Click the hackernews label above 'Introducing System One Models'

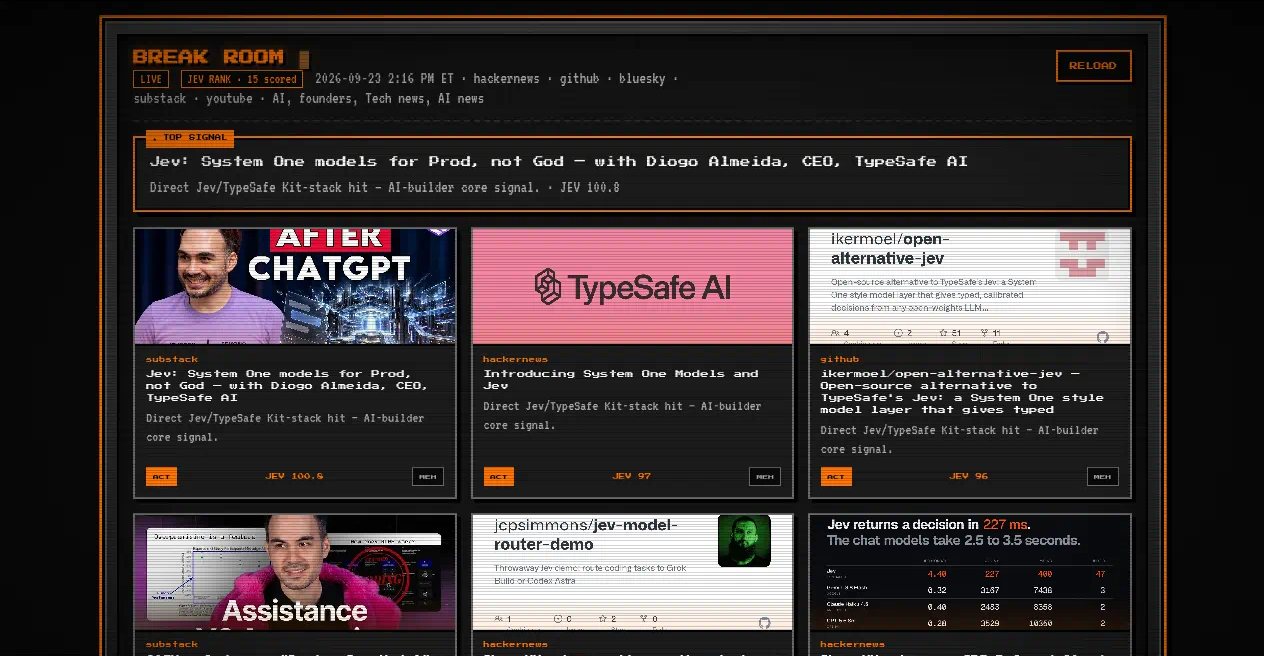(x=515, y=359)
